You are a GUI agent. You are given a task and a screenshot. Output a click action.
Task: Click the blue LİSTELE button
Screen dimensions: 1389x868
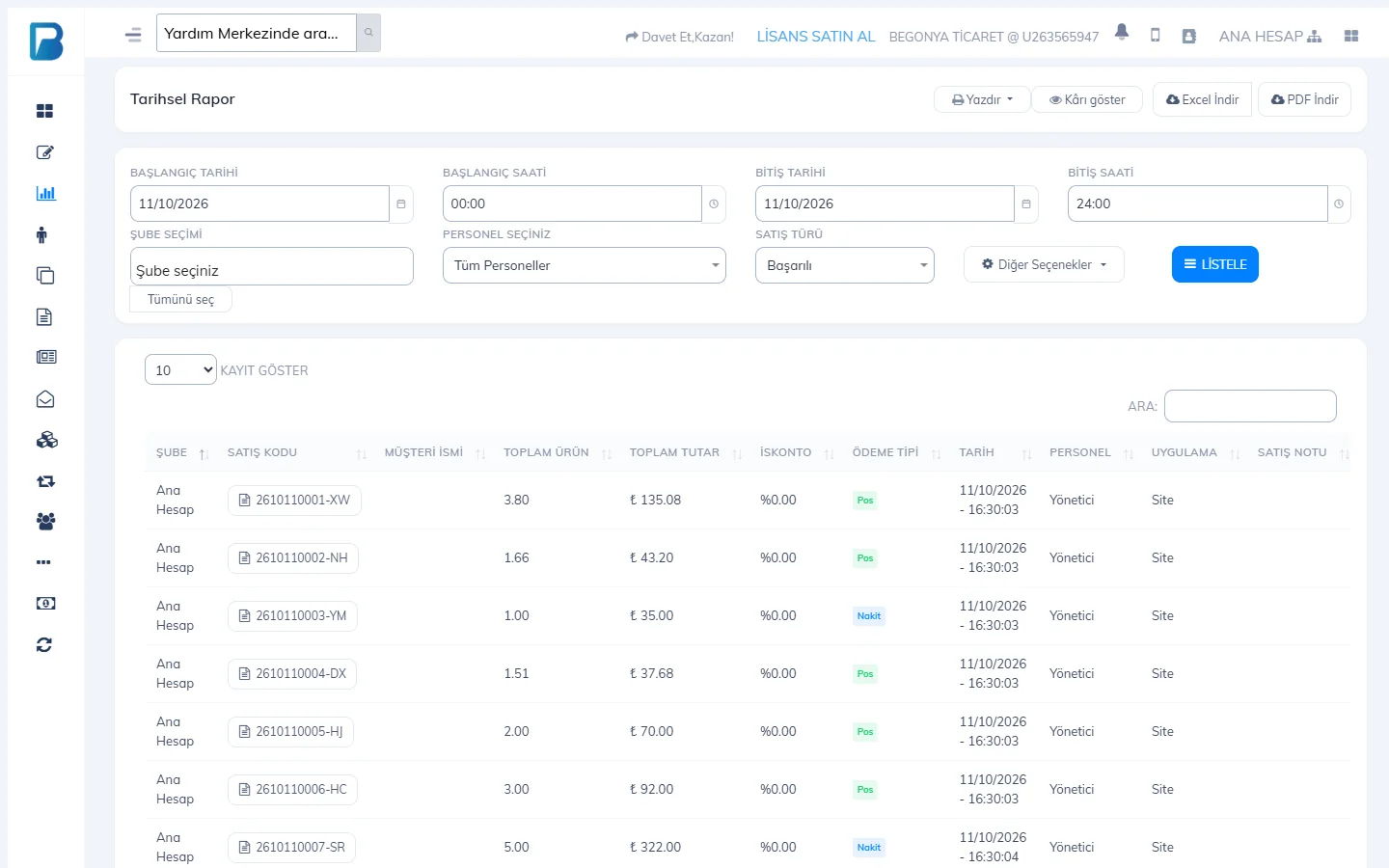pyautogui.click(x=1215, y=264)
